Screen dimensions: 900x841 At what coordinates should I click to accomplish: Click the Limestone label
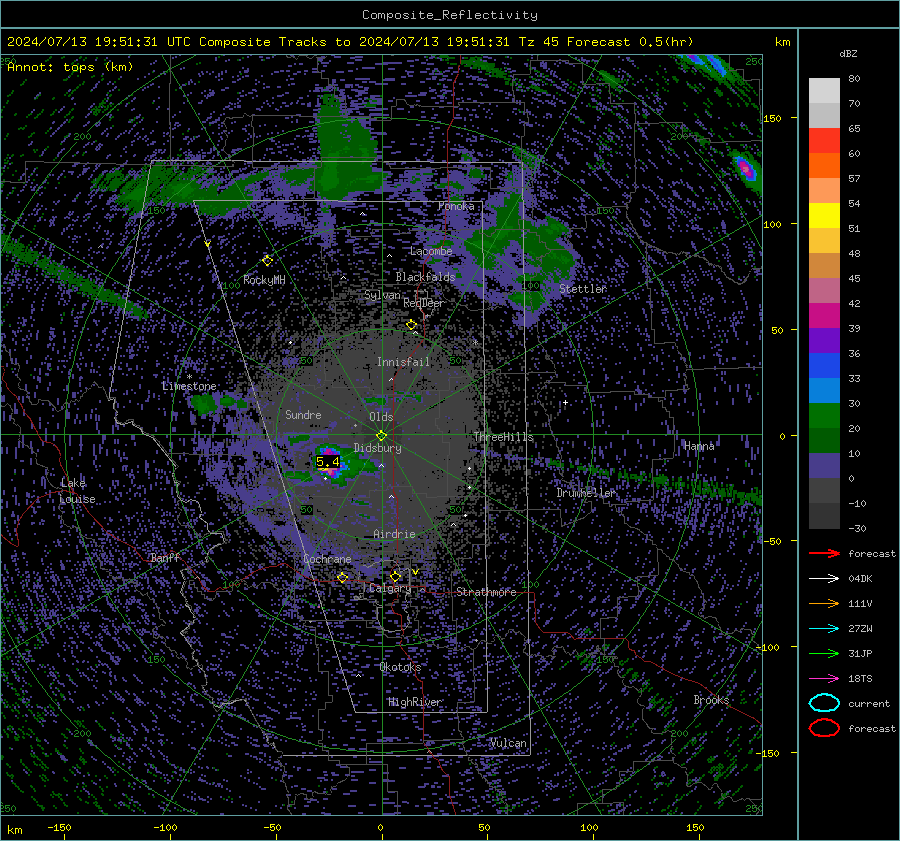click(189, 386)
